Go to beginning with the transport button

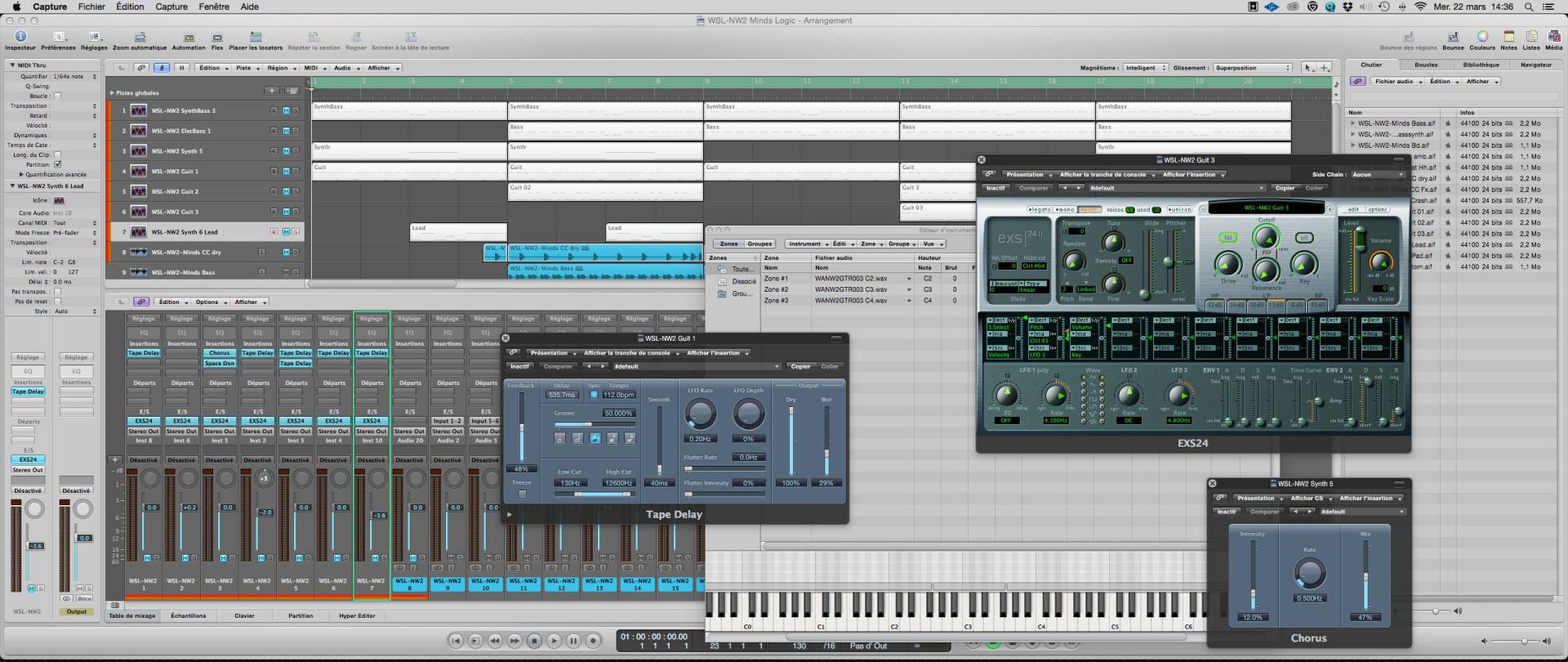coord(456,641)
